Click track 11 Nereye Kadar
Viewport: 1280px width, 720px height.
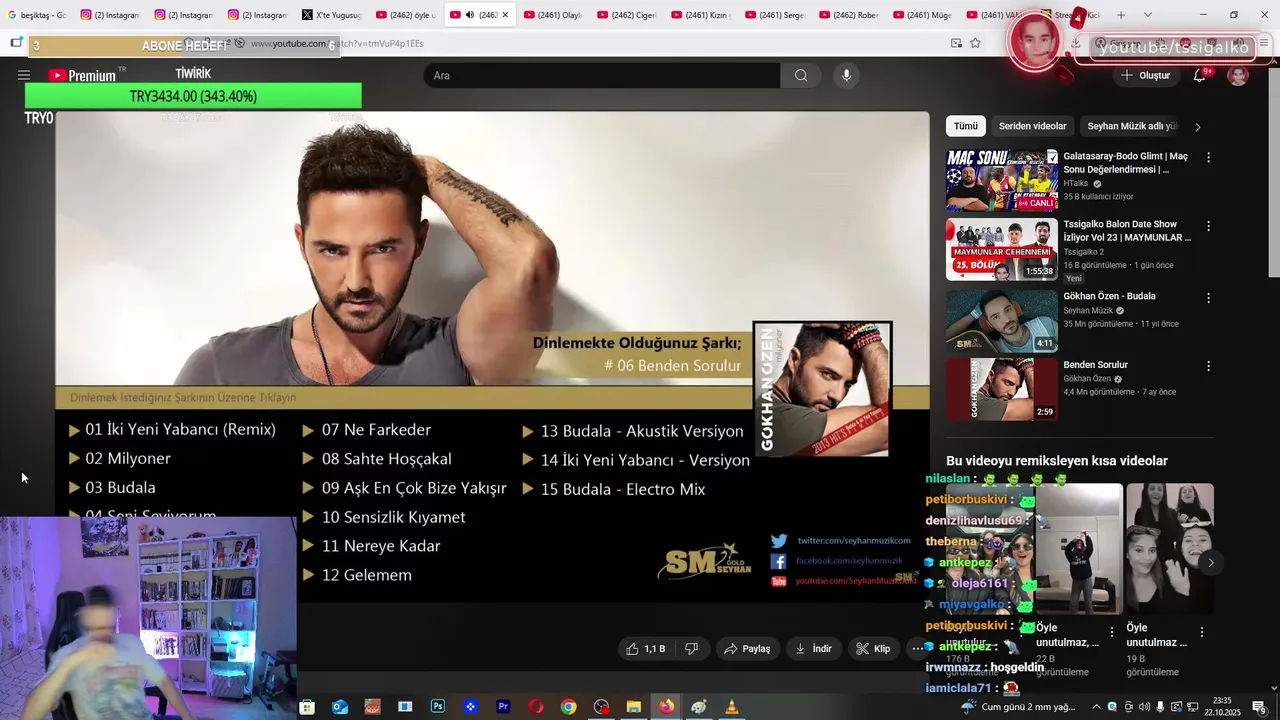pos(371,546)
